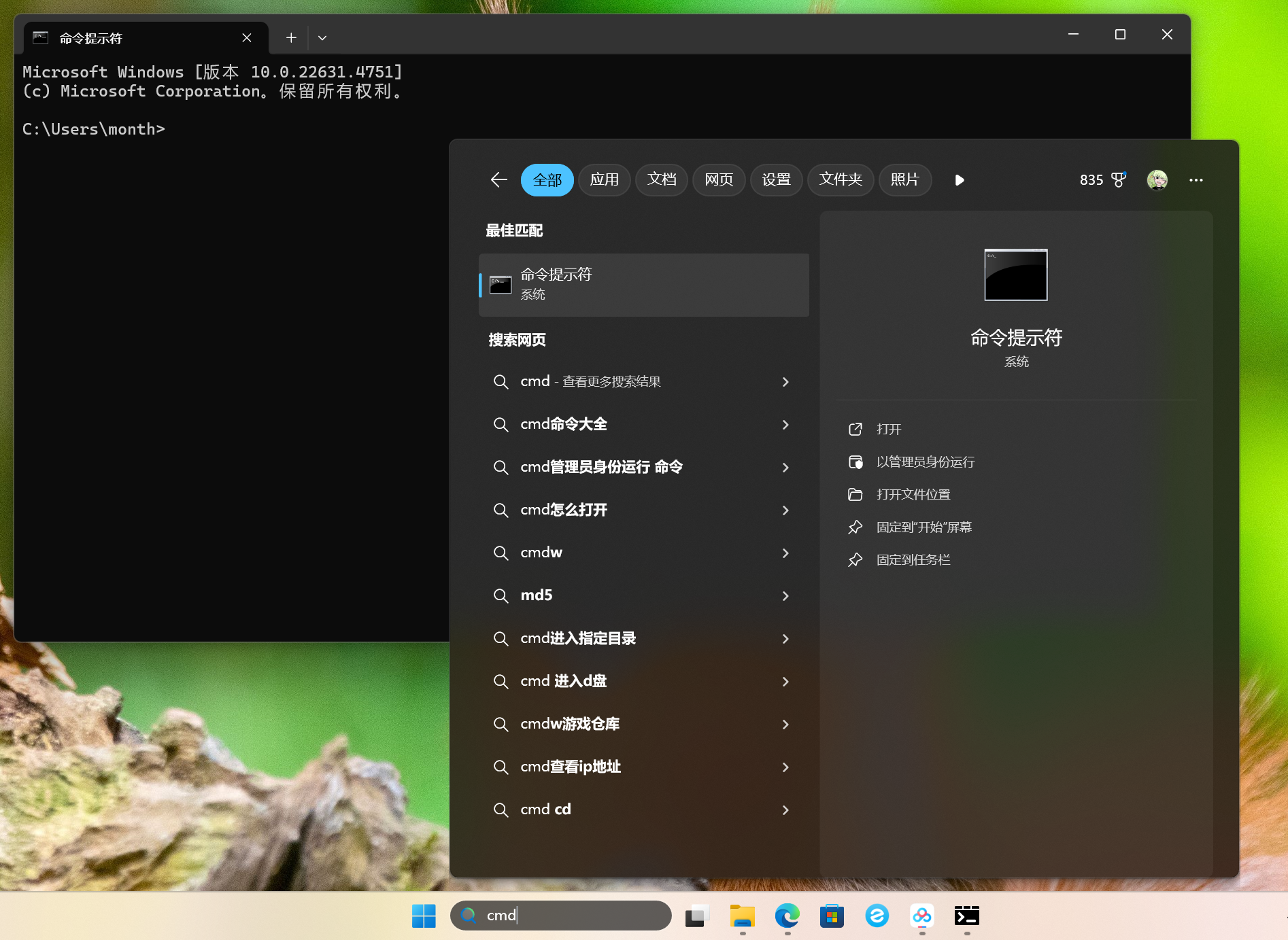Expand the cmd查看ip地址 chevron
1288x940 pixels.
(x=785, y=767)
